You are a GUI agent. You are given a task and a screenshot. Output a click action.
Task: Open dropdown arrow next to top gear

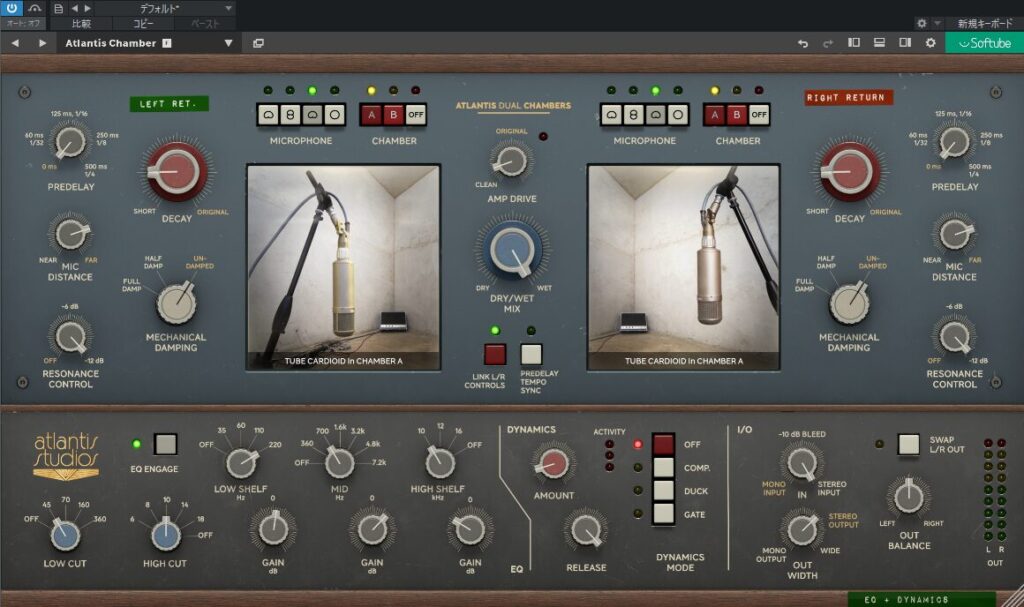(x=937, y=22)
